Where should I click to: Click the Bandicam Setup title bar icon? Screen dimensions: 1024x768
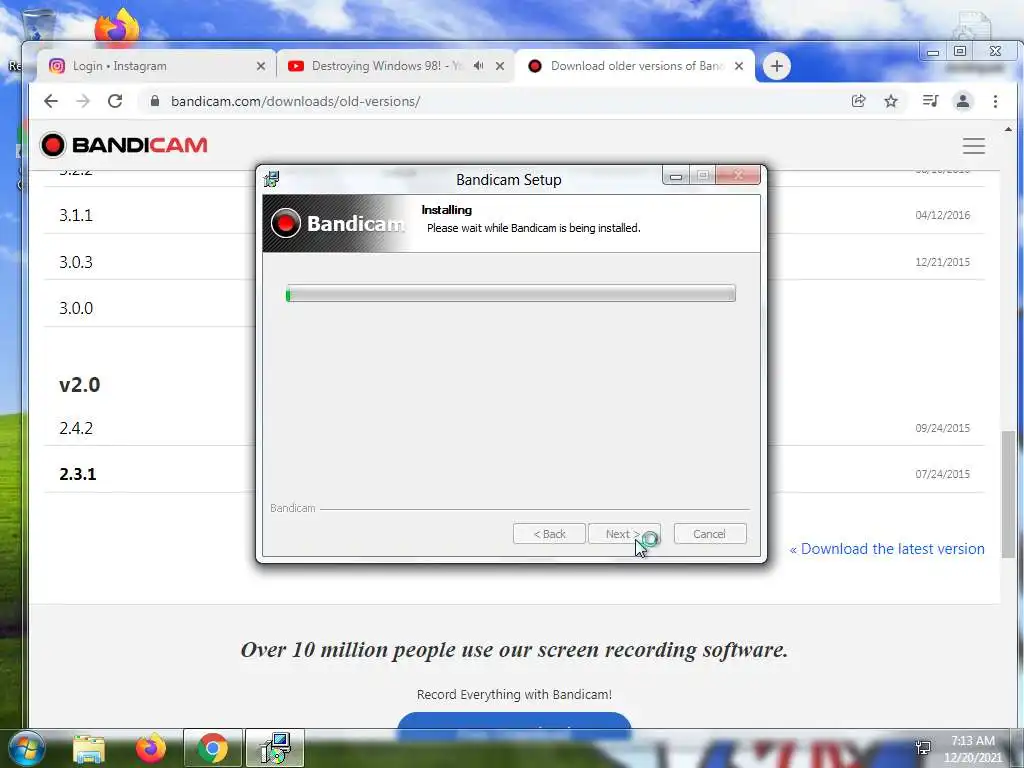coord(271,179)
